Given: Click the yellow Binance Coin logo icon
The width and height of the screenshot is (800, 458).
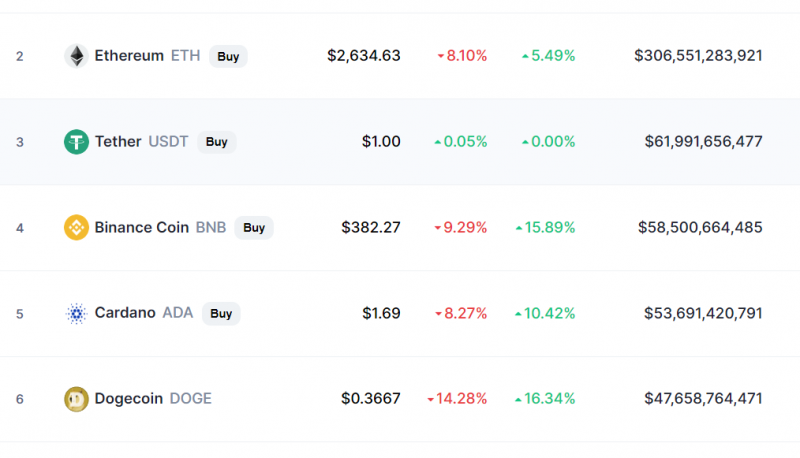Looking at the screenshot, I should 77,227.
